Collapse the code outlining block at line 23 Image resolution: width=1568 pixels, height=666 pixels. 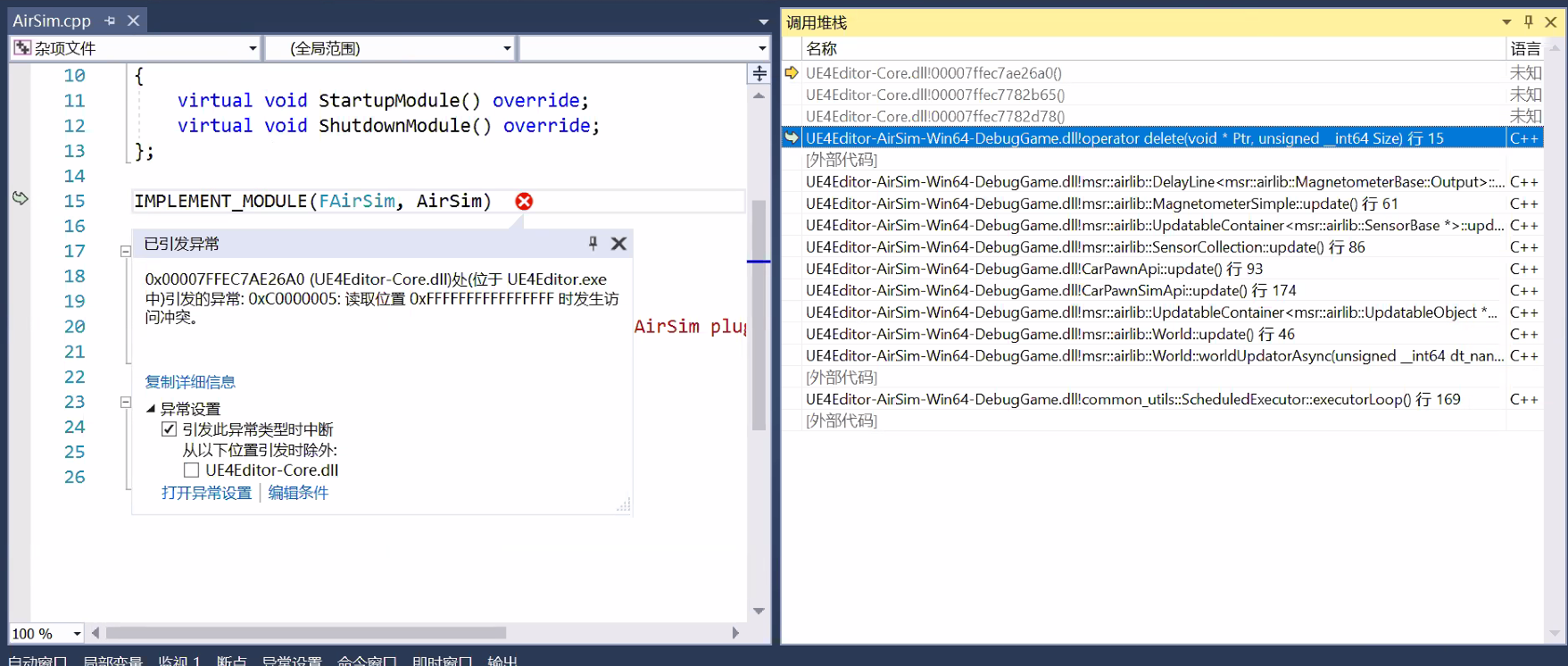tap(126, 403)
